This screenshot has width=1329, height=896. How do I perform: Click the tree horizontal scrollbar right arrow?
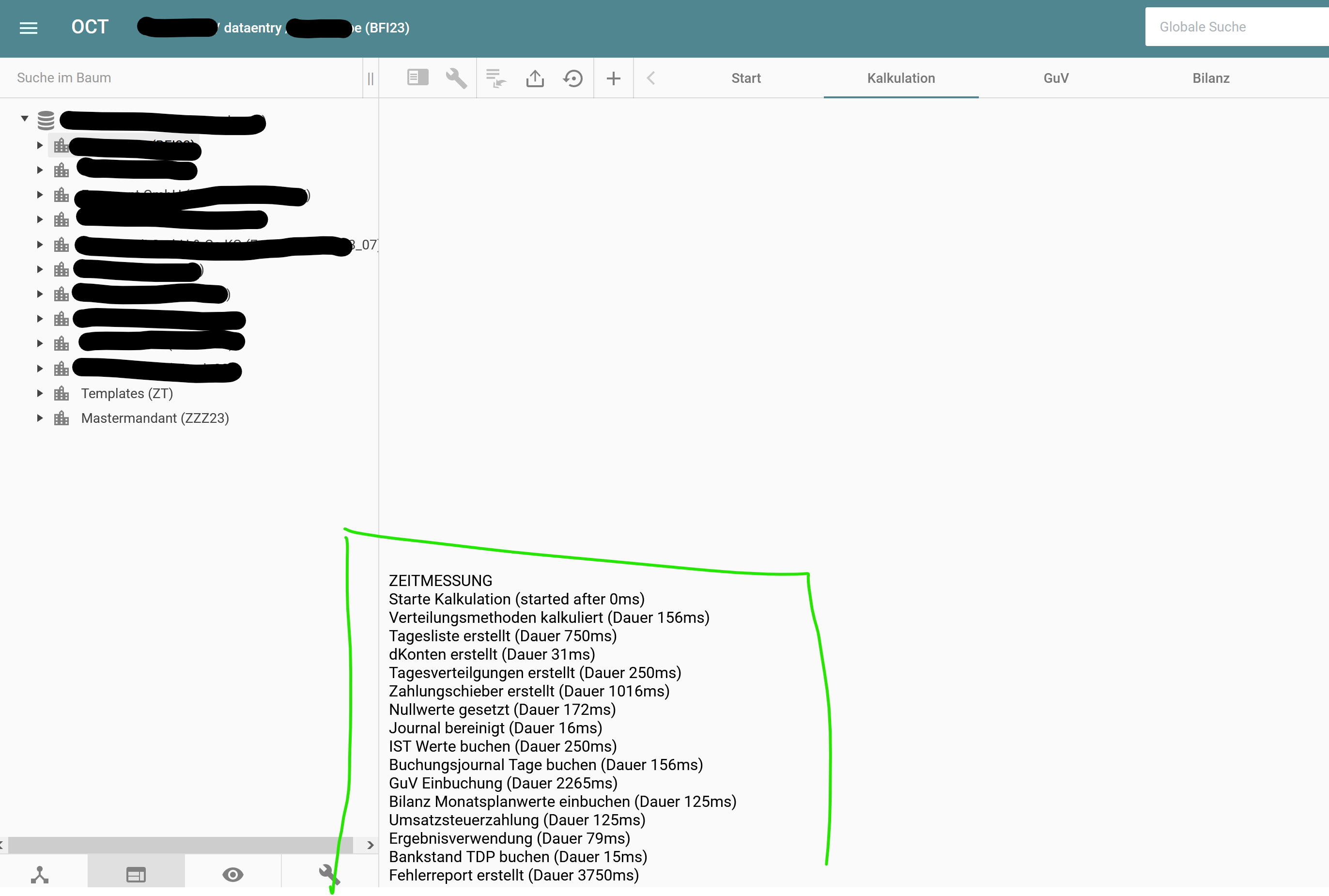pos(370,845)
